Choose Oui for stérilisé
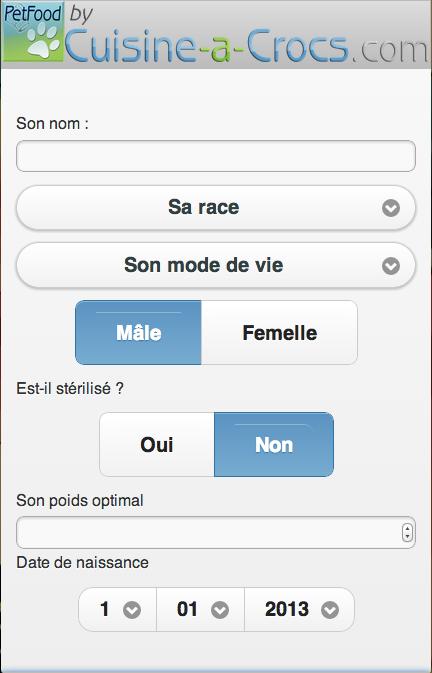This screenshot has height=673, width=432. click(x=157, y=445)
